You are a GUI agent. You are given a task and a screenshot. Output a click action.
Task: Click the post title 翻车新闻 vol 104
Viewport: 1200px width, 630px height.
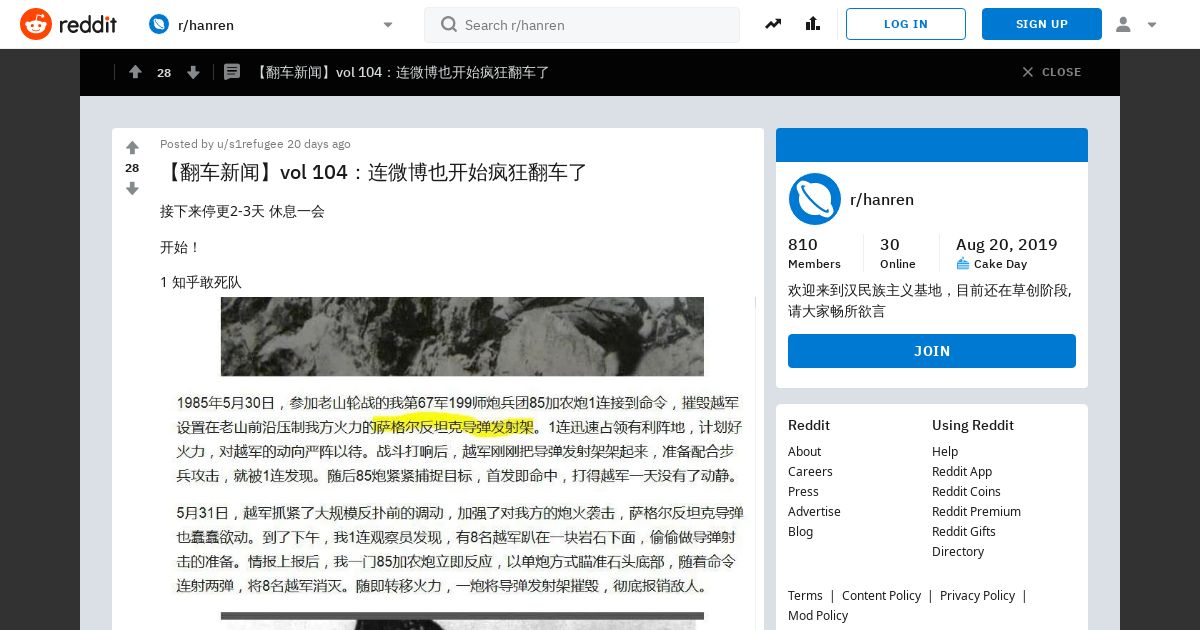374,172
